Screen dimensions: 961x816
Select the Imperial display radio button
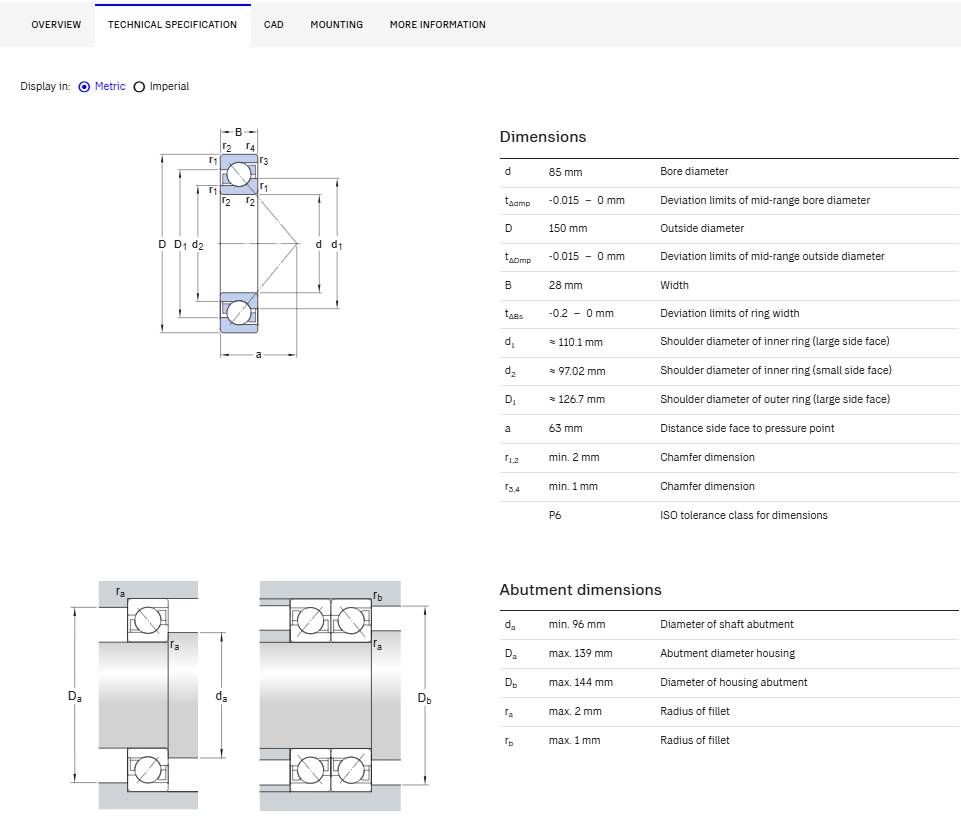point(139,87)
